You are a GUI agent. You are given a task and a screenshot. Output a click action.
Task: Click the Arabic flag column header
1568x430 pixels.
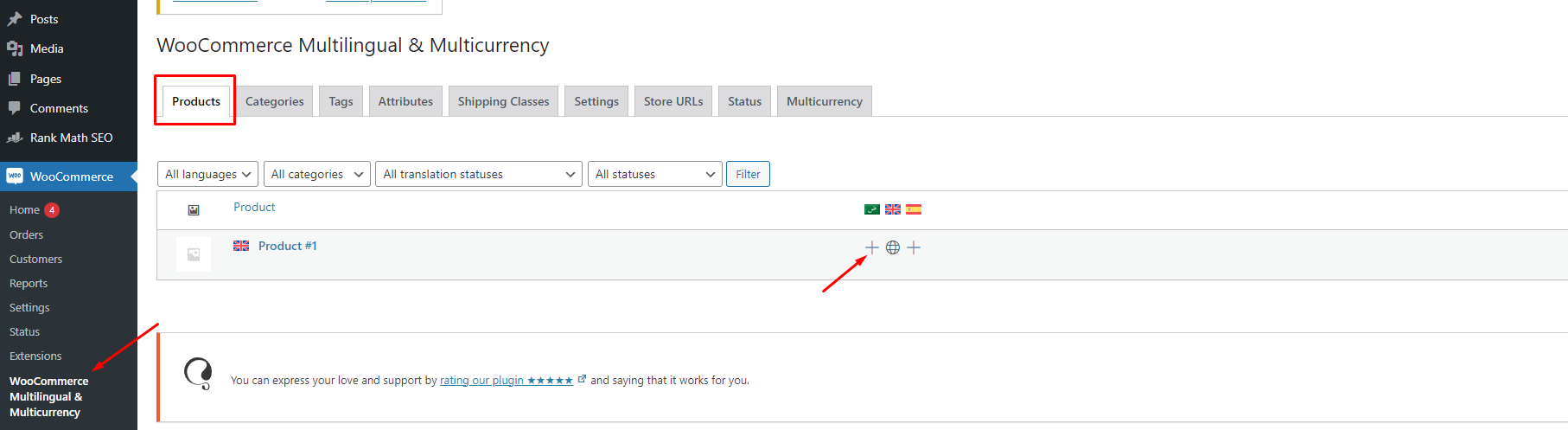click(872, 209)
